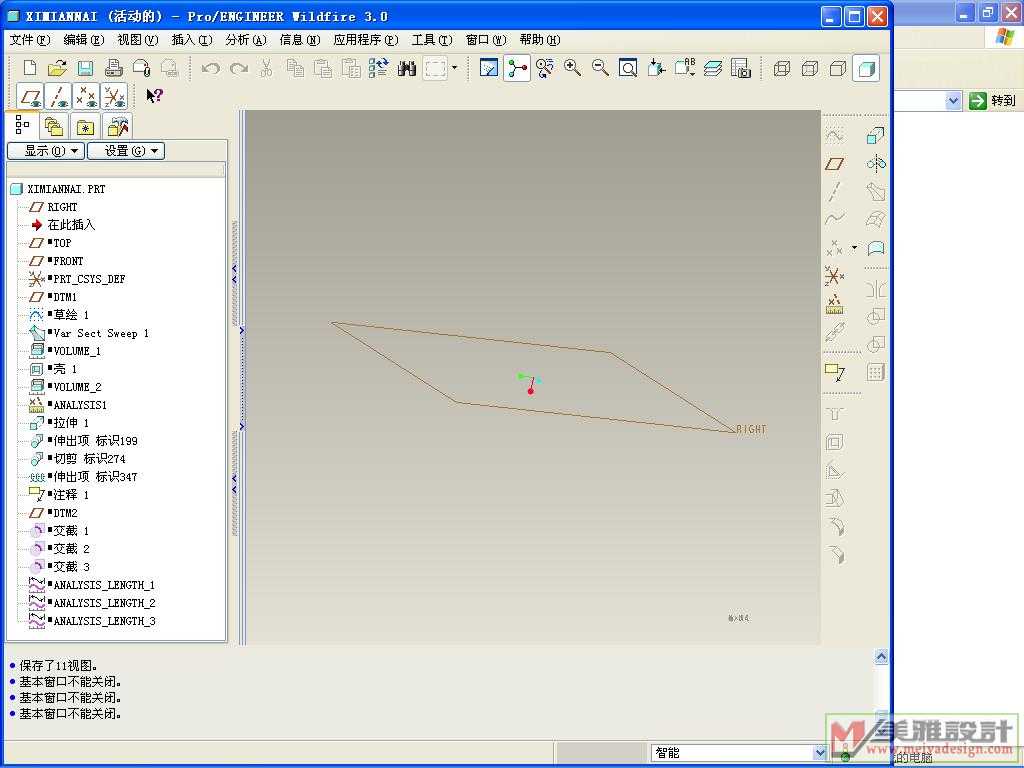Click the datum plane tool in right toolbar
This screenshot has height=768, width=1024.
835,163
